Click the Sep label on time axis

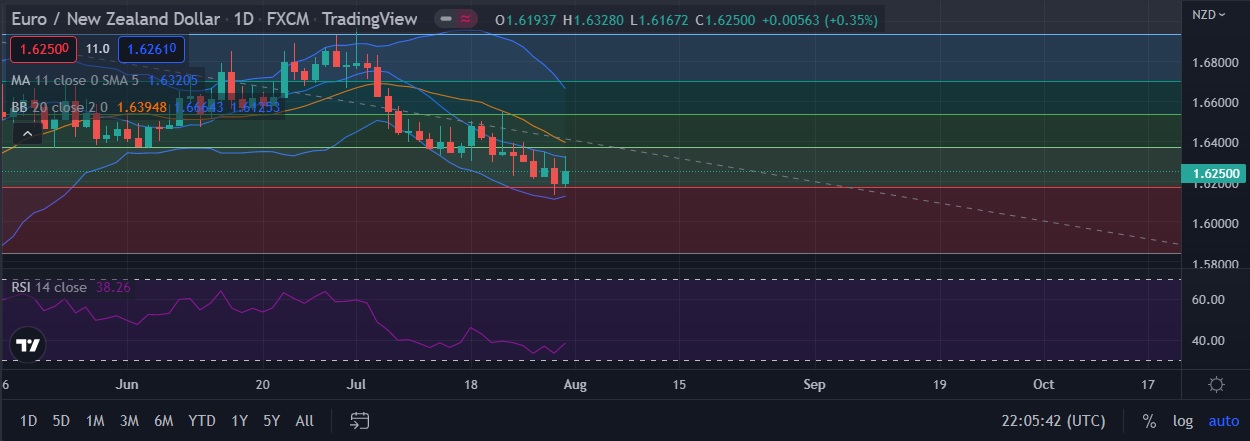click(x=815, y=385)
